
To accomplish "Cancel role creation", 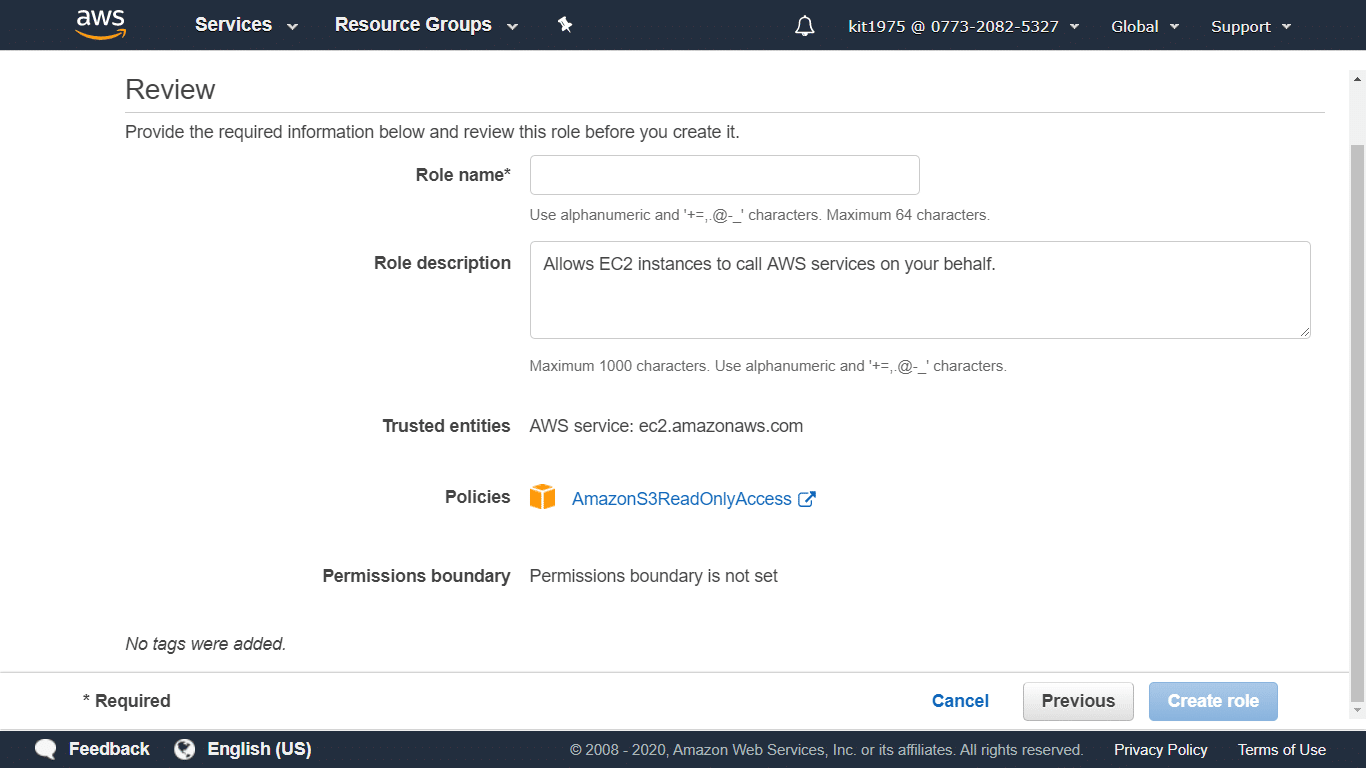I will (960, 701).
